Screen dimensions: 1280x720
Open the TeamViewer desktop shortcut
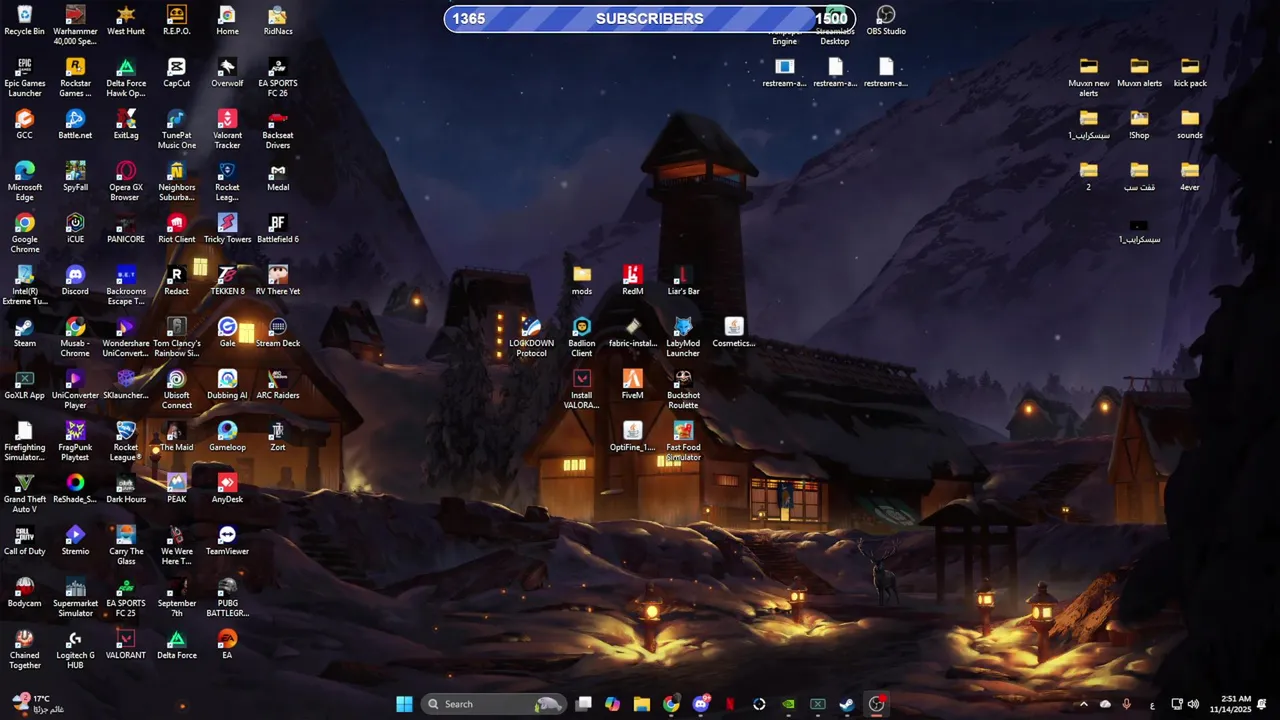tap(227, 540)
